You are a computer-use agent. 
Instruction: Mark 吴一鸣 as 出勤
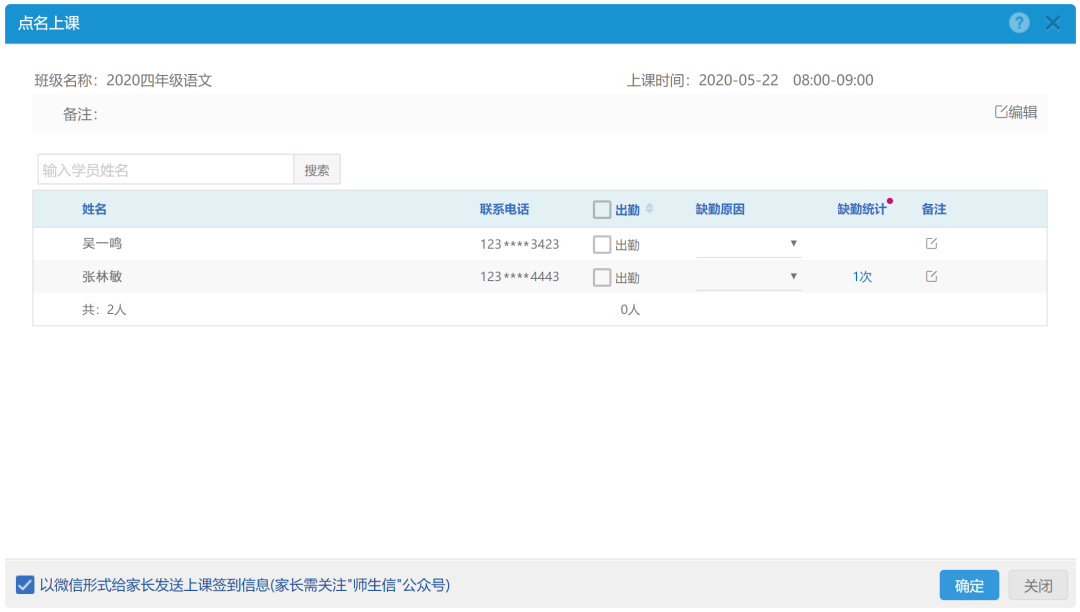602,244
